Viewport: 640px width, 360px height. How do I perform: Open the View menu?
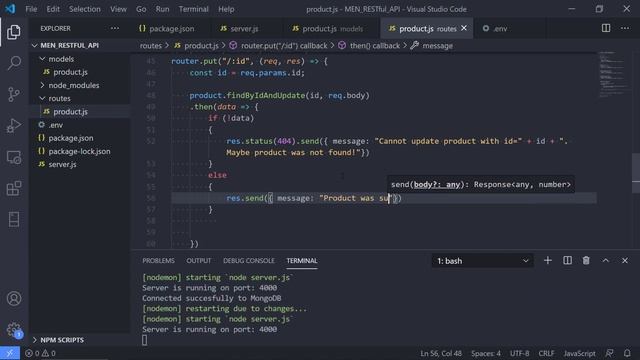point(118,9)
